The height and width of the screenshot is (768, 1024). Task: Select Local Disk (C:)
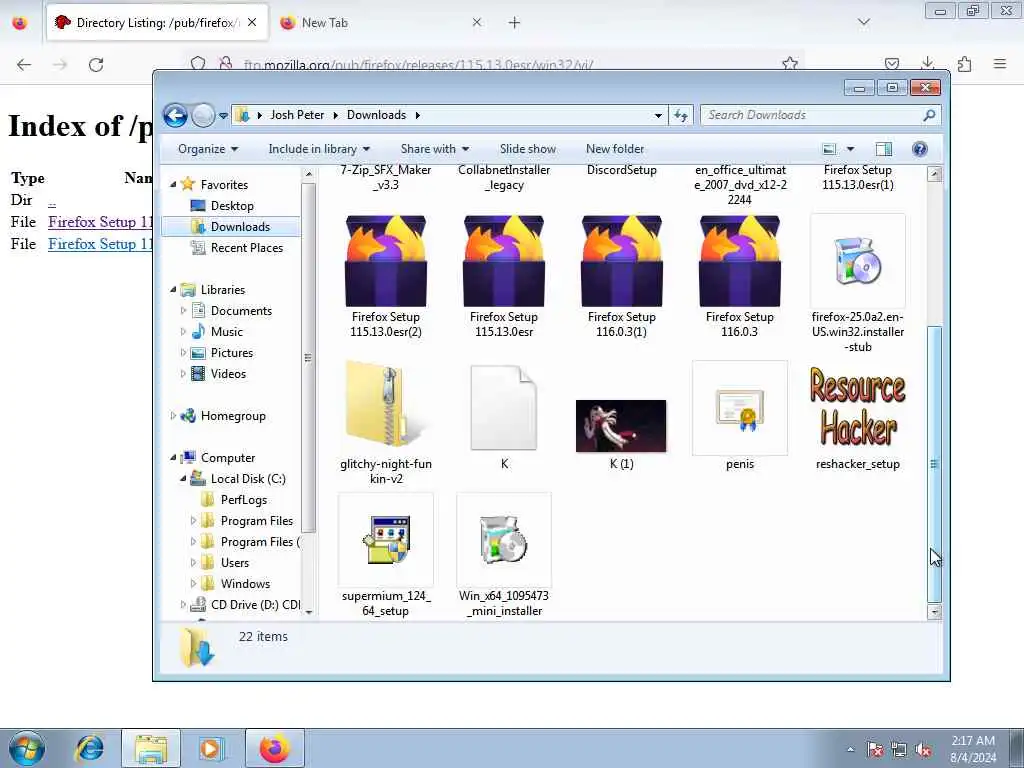(248, 479)
